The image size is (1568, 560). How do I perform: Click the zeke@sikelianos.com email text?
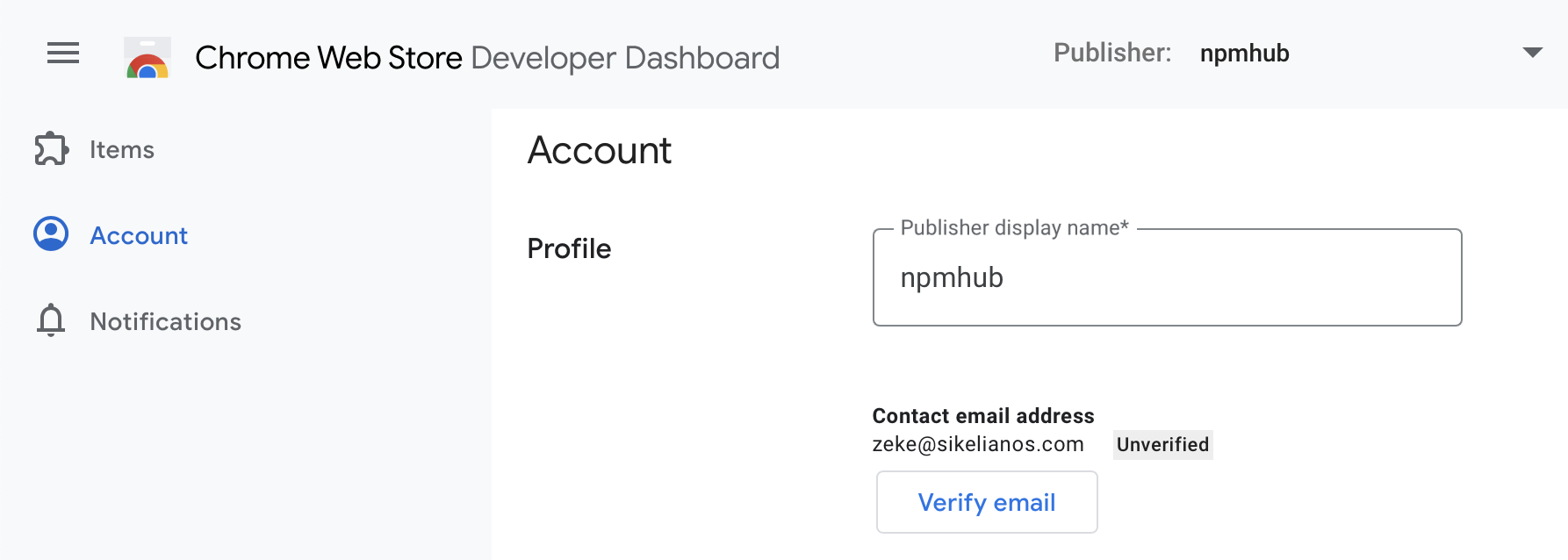point(978,444)
